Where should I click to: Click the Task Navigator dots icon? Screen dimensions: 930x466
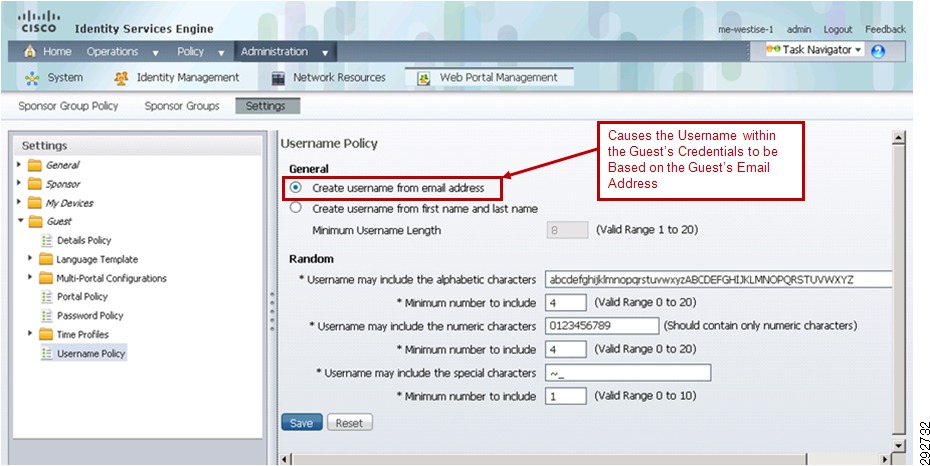(x=773, y=50)
